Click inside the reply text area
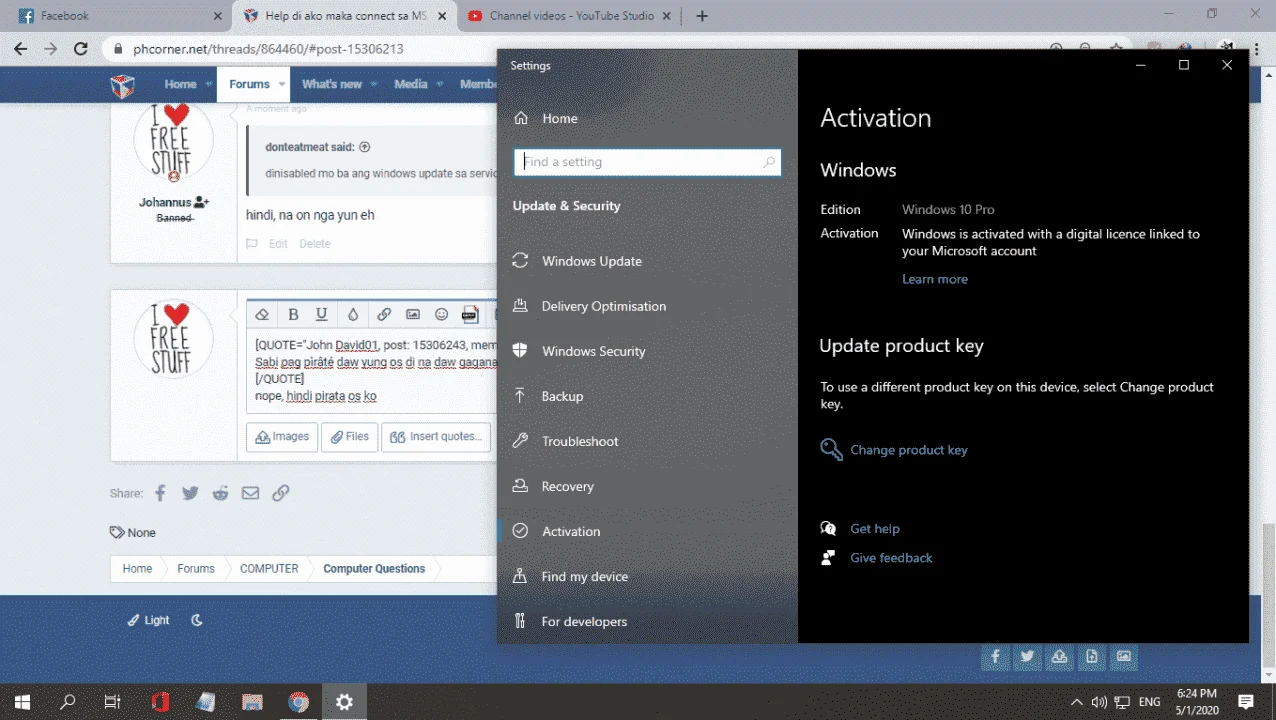Image resolution: width=1276 pixels, height=720 pixels. tap(373, 371)
